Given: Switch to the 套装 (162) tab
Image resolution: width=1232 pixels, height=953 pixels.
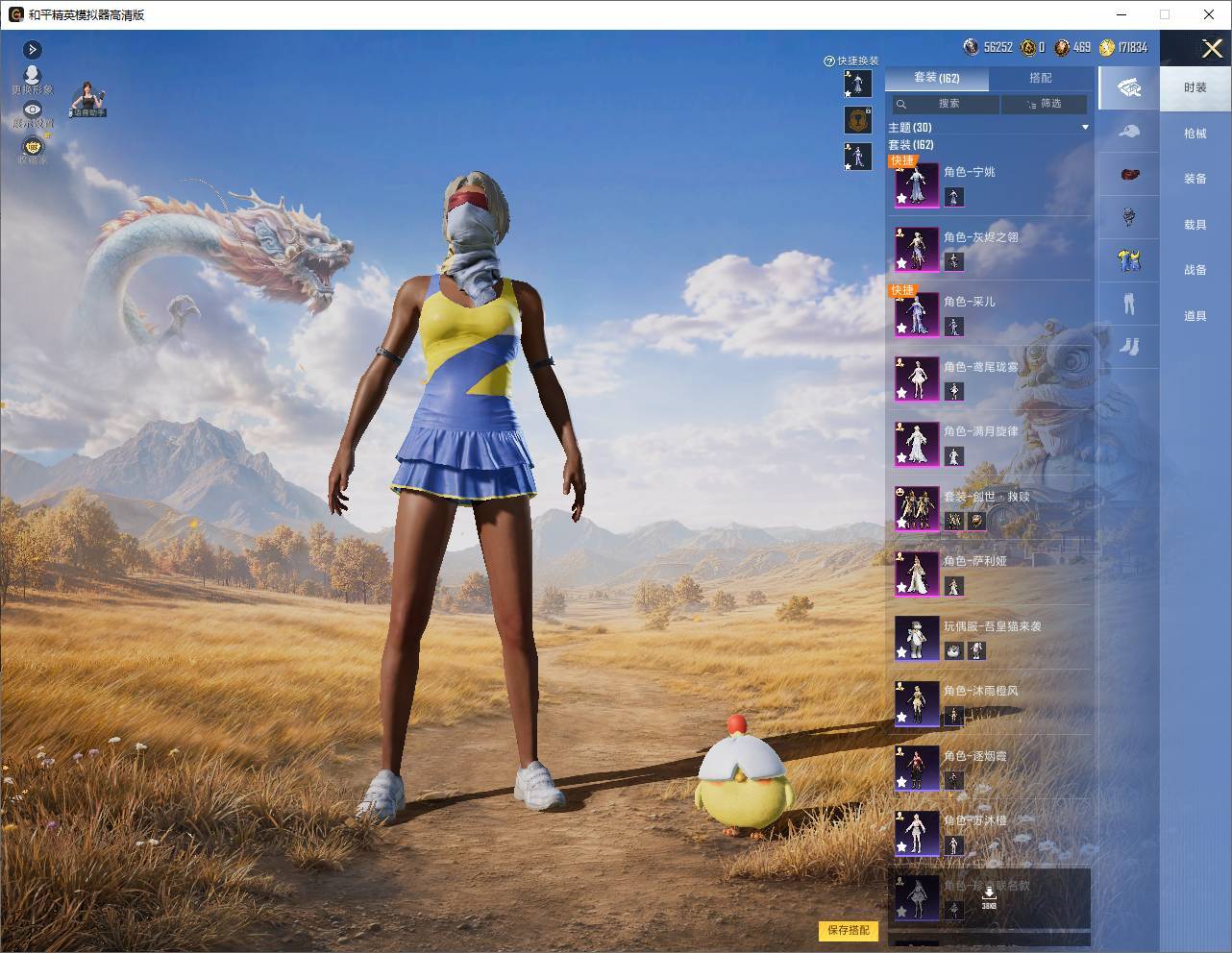Looking at the screenshot, I should (x=936, y=78).
